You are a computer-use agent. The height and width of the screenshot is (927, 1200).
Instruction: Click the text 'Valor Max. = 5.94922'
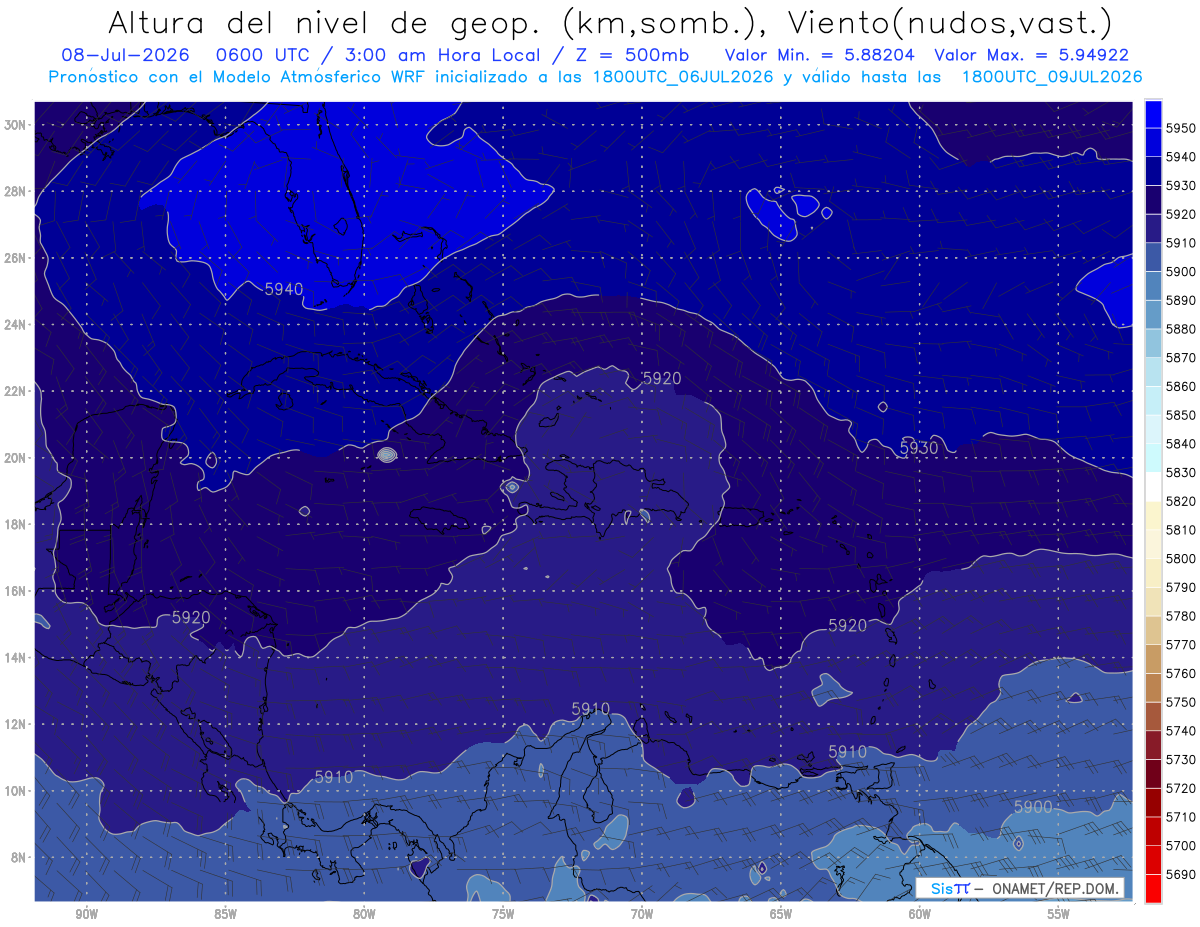1033,55
